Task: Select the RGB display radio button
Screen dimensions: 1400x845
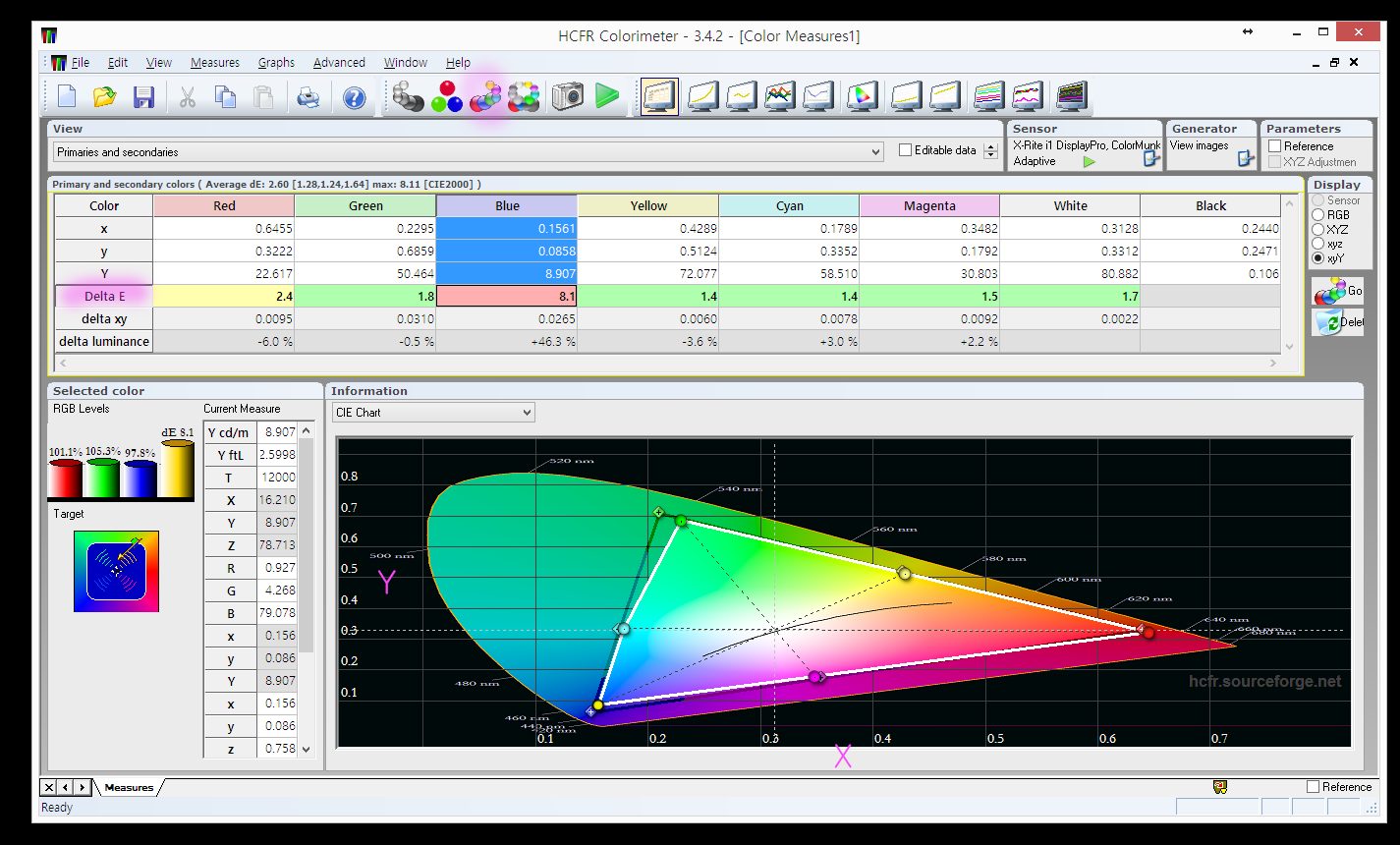Action: (1318, 215)
